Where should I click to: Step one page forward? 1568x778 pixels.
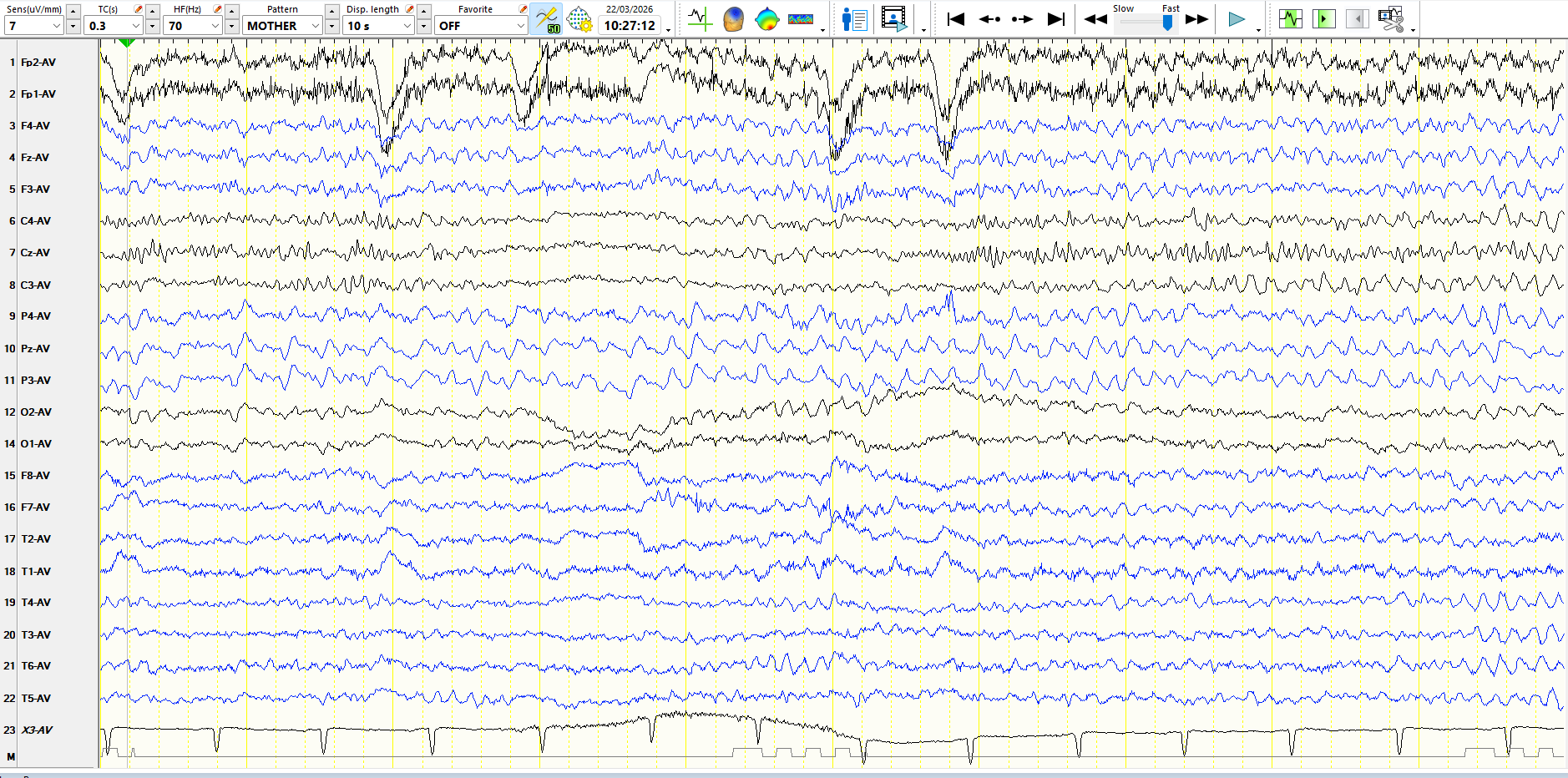(1023, 19)
